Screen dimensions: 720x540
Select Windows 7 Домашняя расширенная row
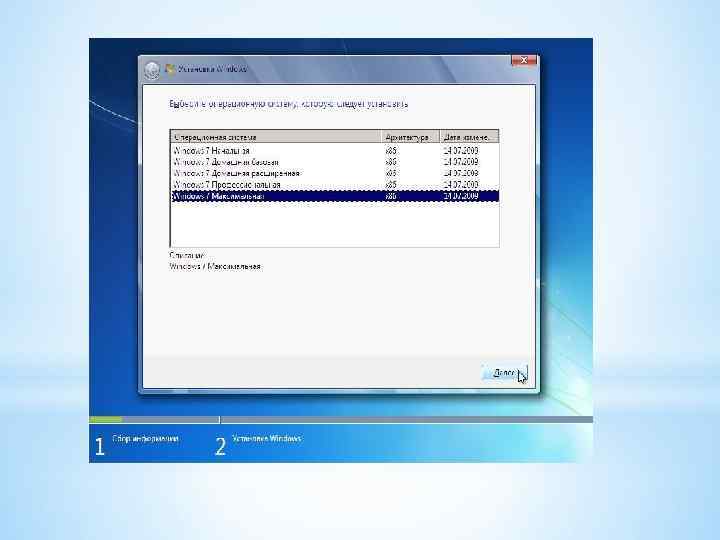[x=335, y=173]
